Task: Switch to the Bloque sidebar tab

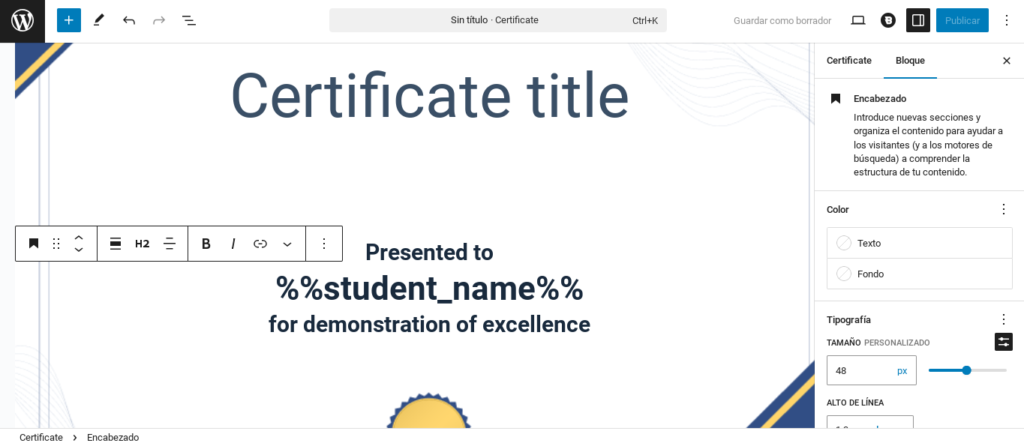Action: [x=910, y=60]
